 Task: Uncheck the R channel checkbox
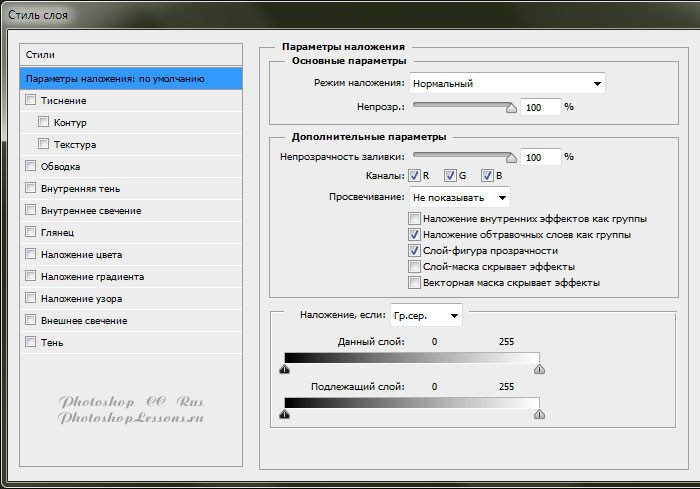point(414,176)
